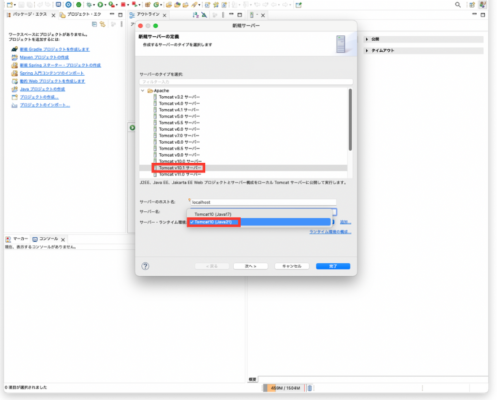Switch to the プロジェクト・エクスプローラー tab
Screen dimensions: 497x400
[x=81, y=14]
